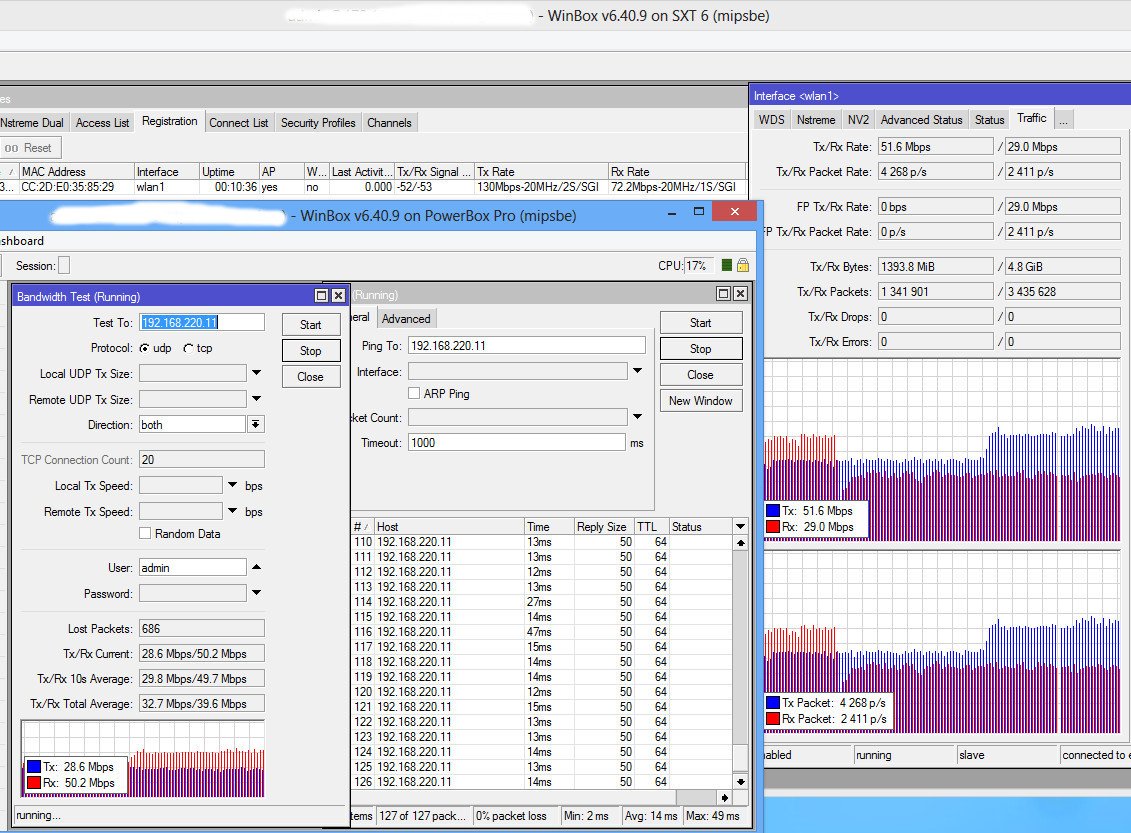
Task: Click the red Rx swatch in Bandwidth Test graph
Action: pos(33,783)
